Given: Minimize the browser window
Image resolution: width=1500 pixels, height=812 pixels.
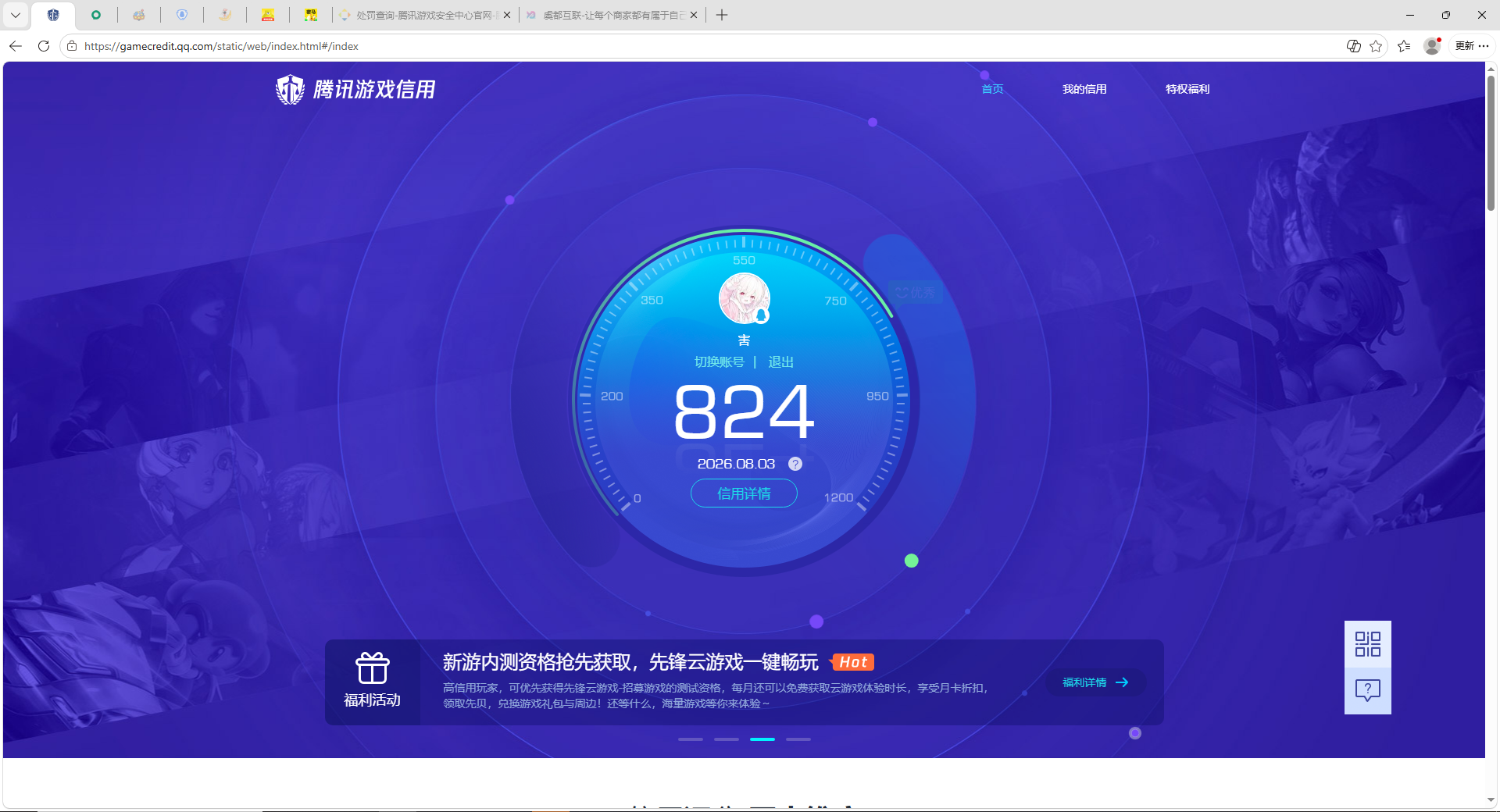Looking at the screenshot, I should pos(1410,15).
